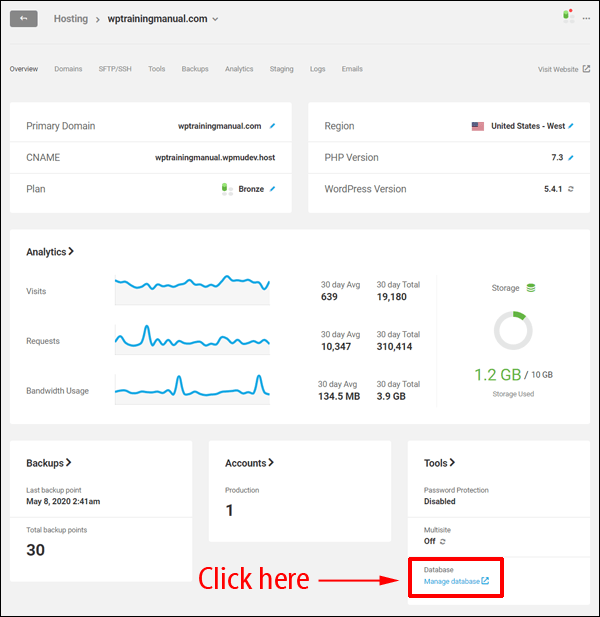Switch to the Domains tab
600x617 pixels.
[x=68, y=69]
